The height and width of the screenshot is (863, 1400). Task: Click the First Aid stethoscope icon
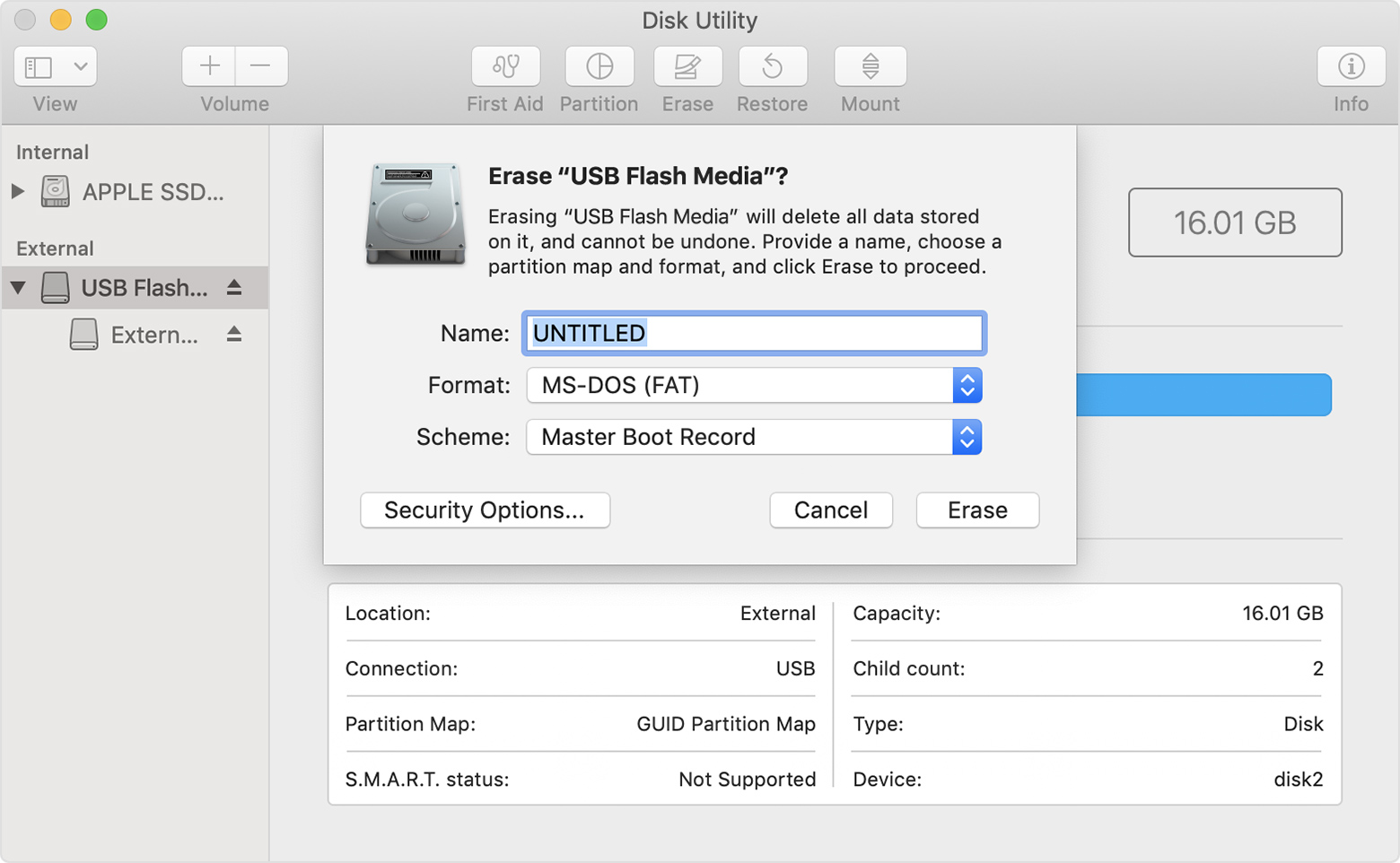505,66
